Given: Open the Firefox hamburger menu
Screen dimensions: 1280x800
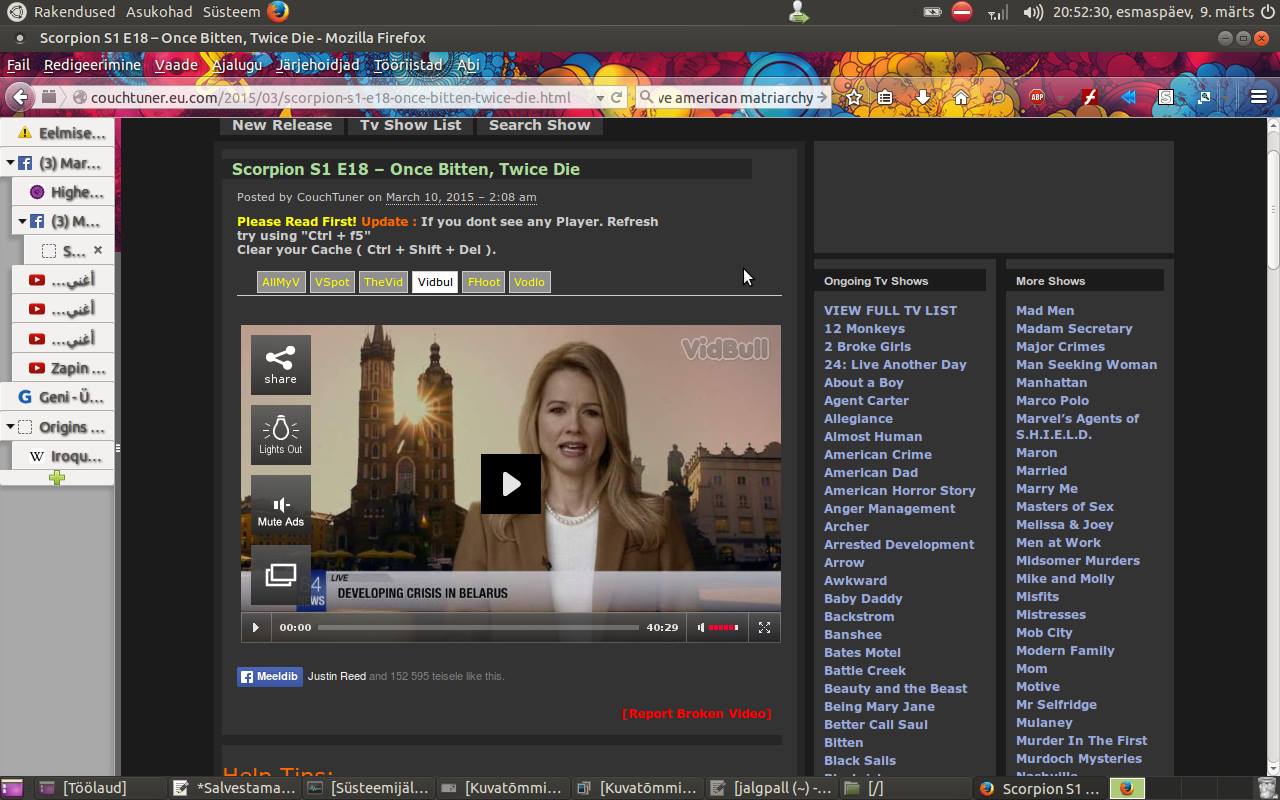Looking at the screenshot, I should pos(1259,97).
